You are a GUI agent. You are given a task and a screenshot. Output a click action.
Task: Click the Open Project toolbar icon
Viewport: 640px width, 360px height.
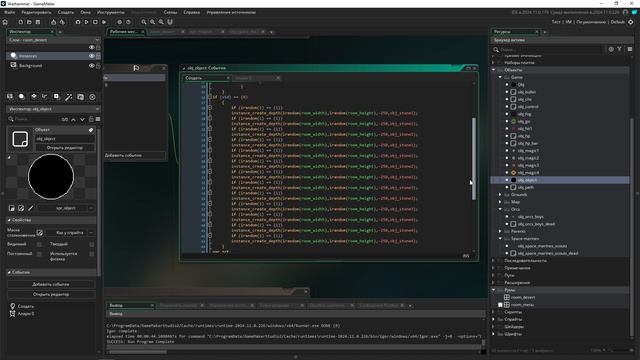pos(29,22)
